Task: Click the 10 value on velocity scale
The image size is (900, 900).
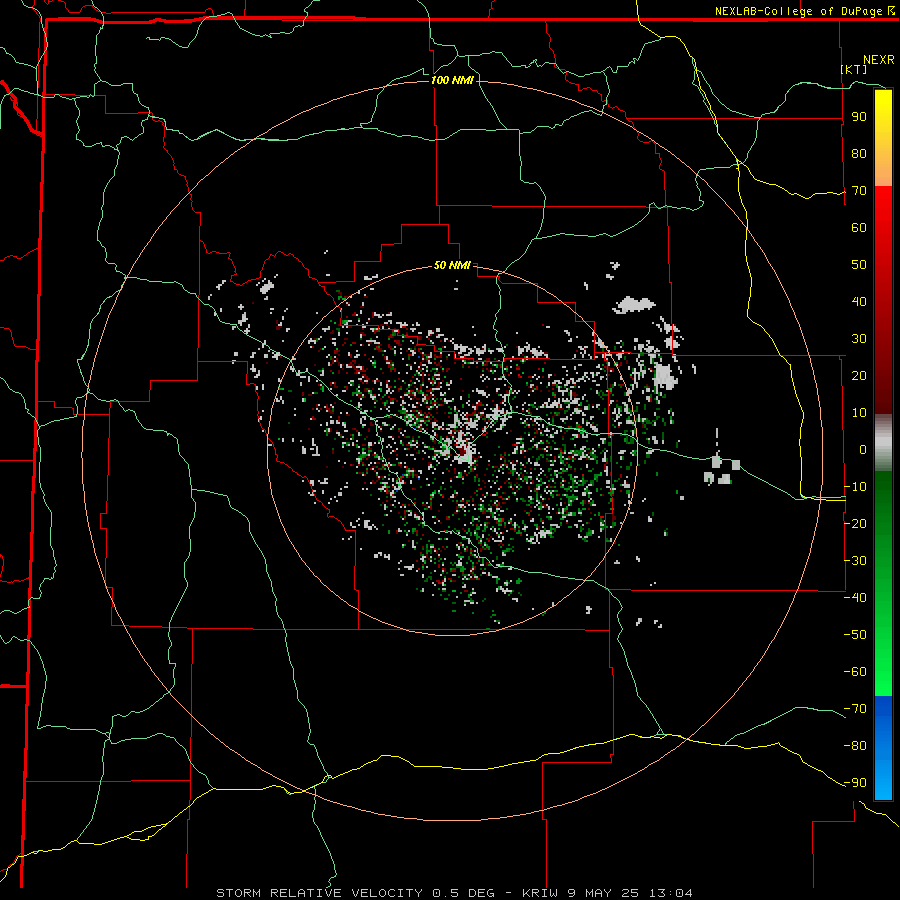Action: [x=859, y=413]
